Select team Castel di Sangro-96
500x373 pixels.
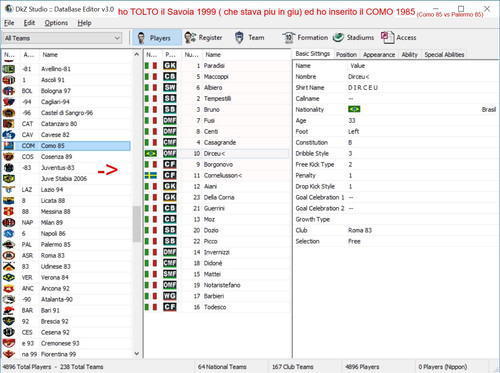pyautogui.click(x=67, y=113)
